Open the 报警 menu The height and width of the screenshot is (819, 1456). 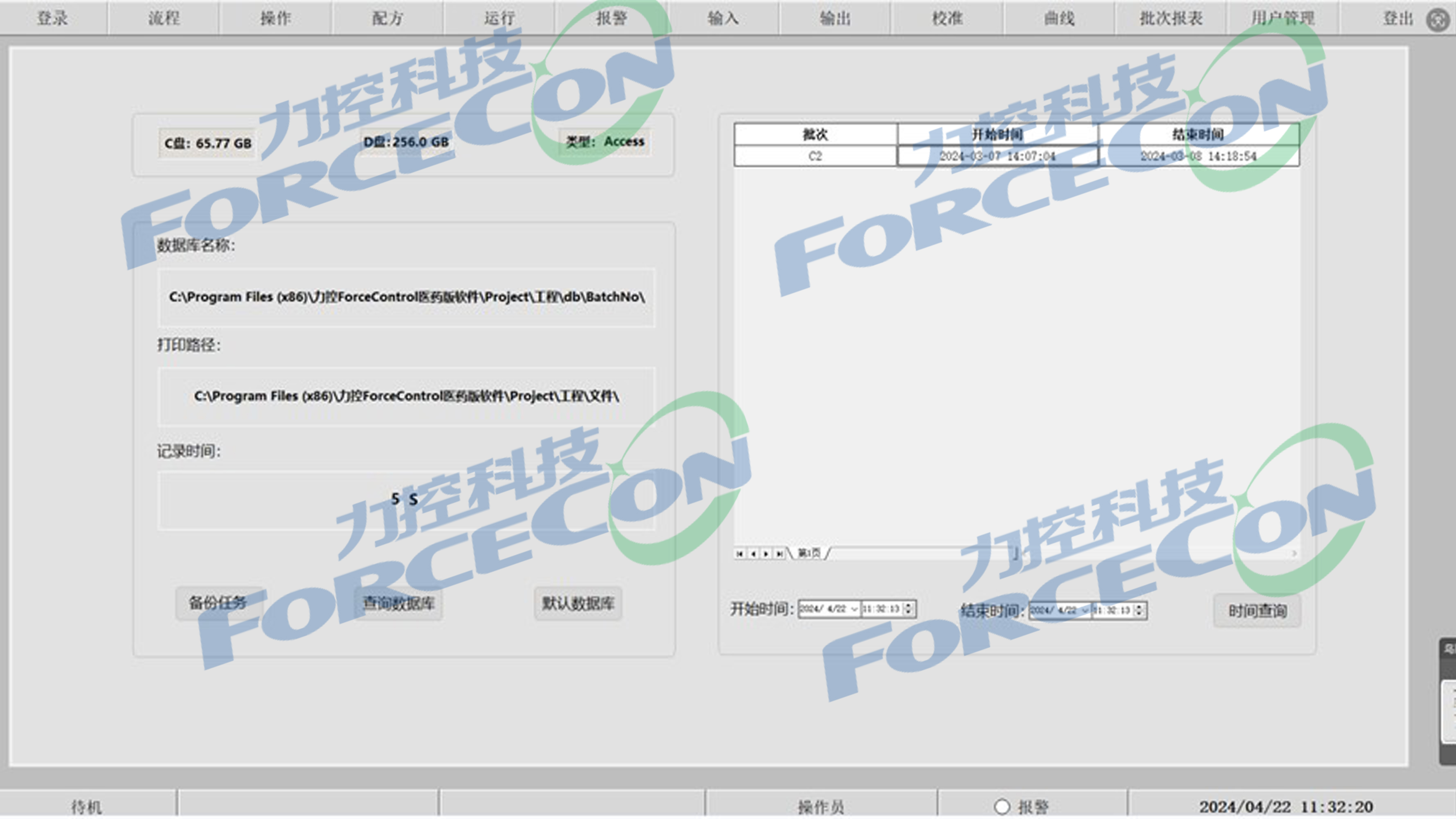tap(612, 18)
